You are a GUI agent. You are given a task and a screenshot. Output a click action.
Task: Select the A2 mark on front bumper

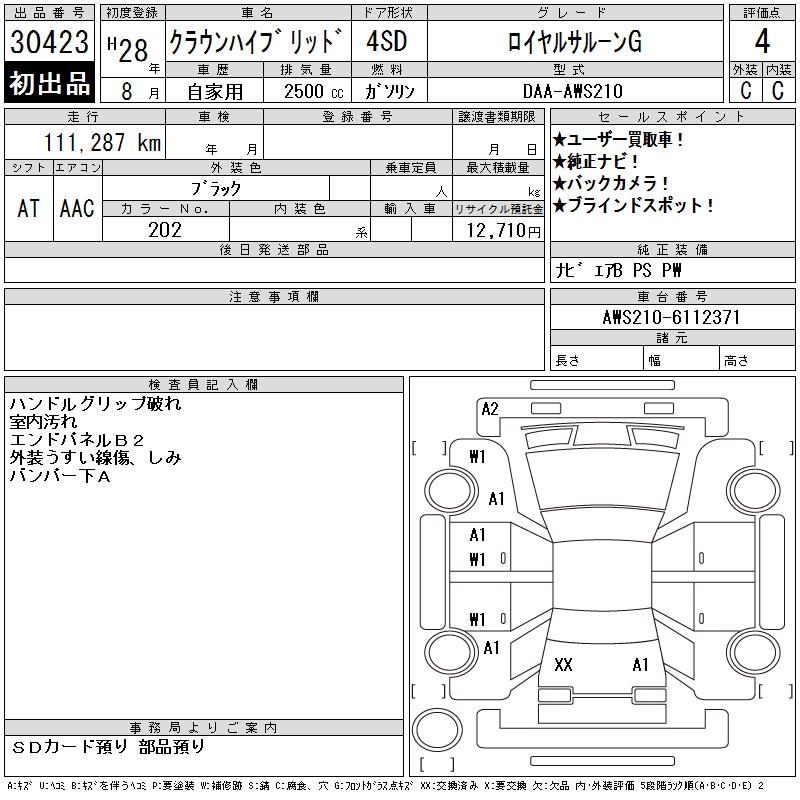[x=490, y=409]
